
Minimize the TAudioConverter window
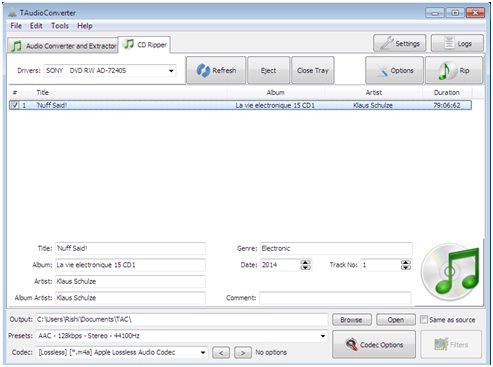435,13
